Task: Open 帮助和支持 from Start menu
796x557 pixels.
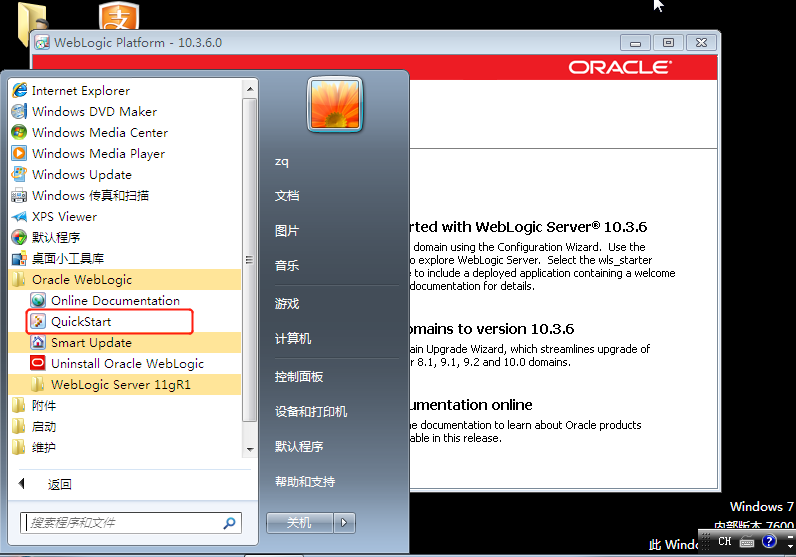Action: [x=305, y=482]
